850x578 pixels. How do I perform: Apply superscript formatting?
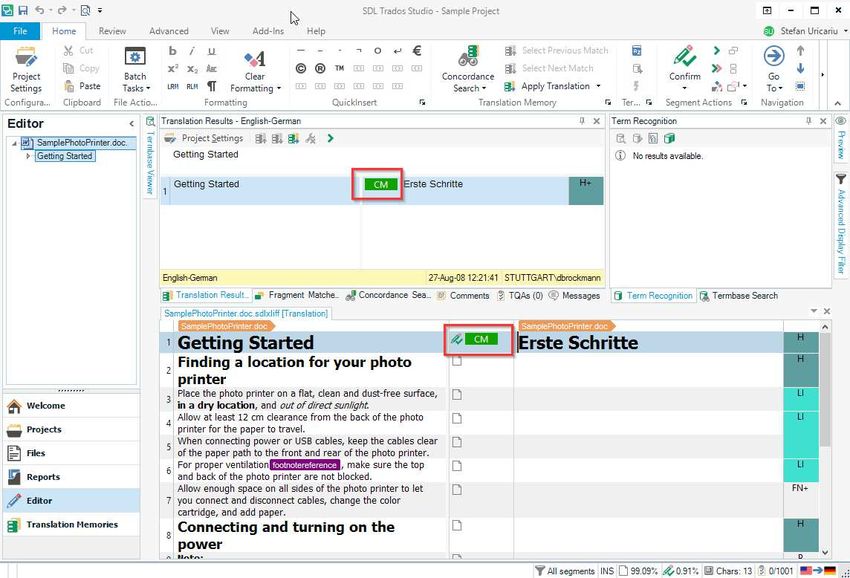pyautogui.click(x=172, y=69)
